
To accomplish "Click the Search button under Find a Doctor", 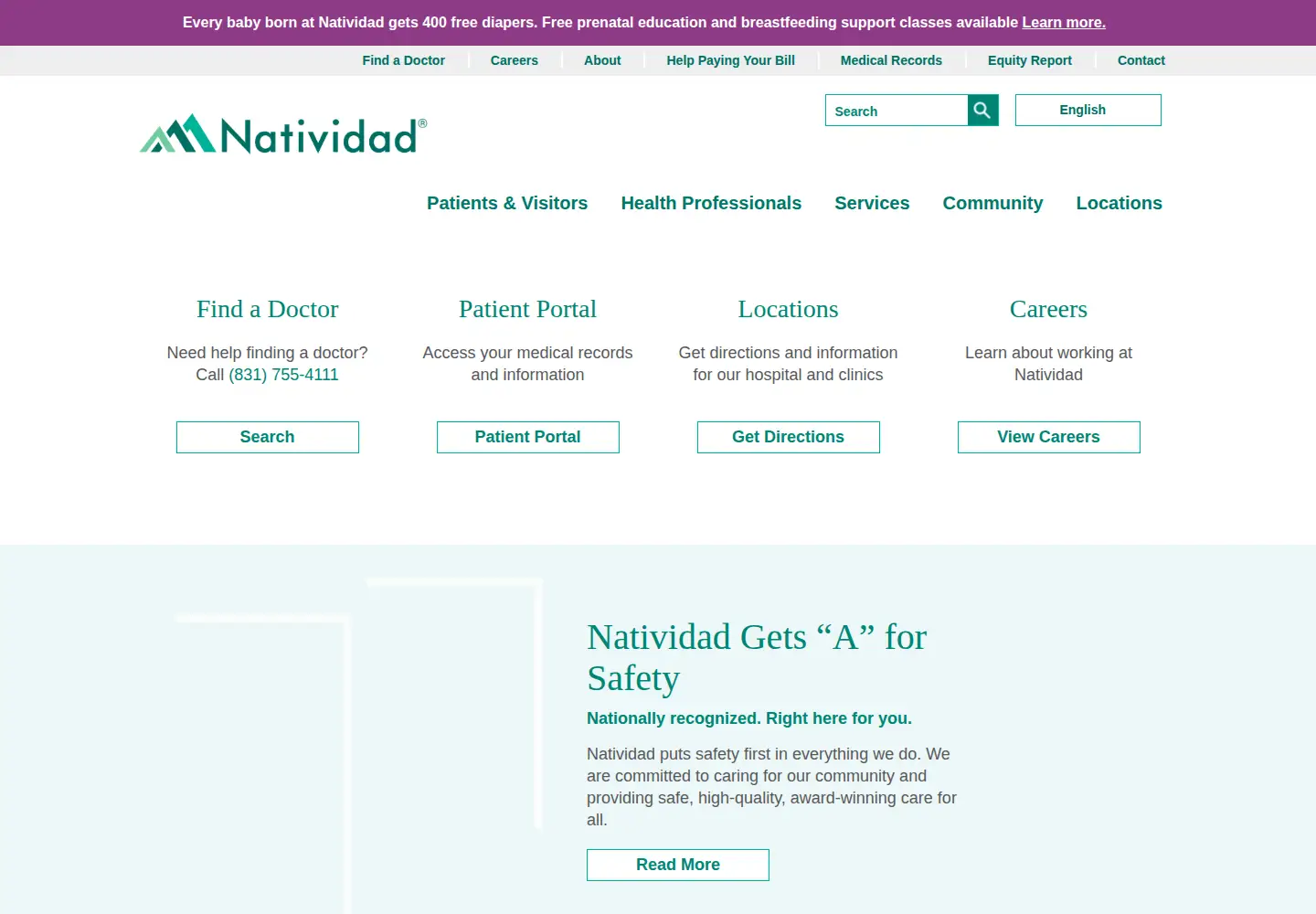I will click(x=268, y=437).
